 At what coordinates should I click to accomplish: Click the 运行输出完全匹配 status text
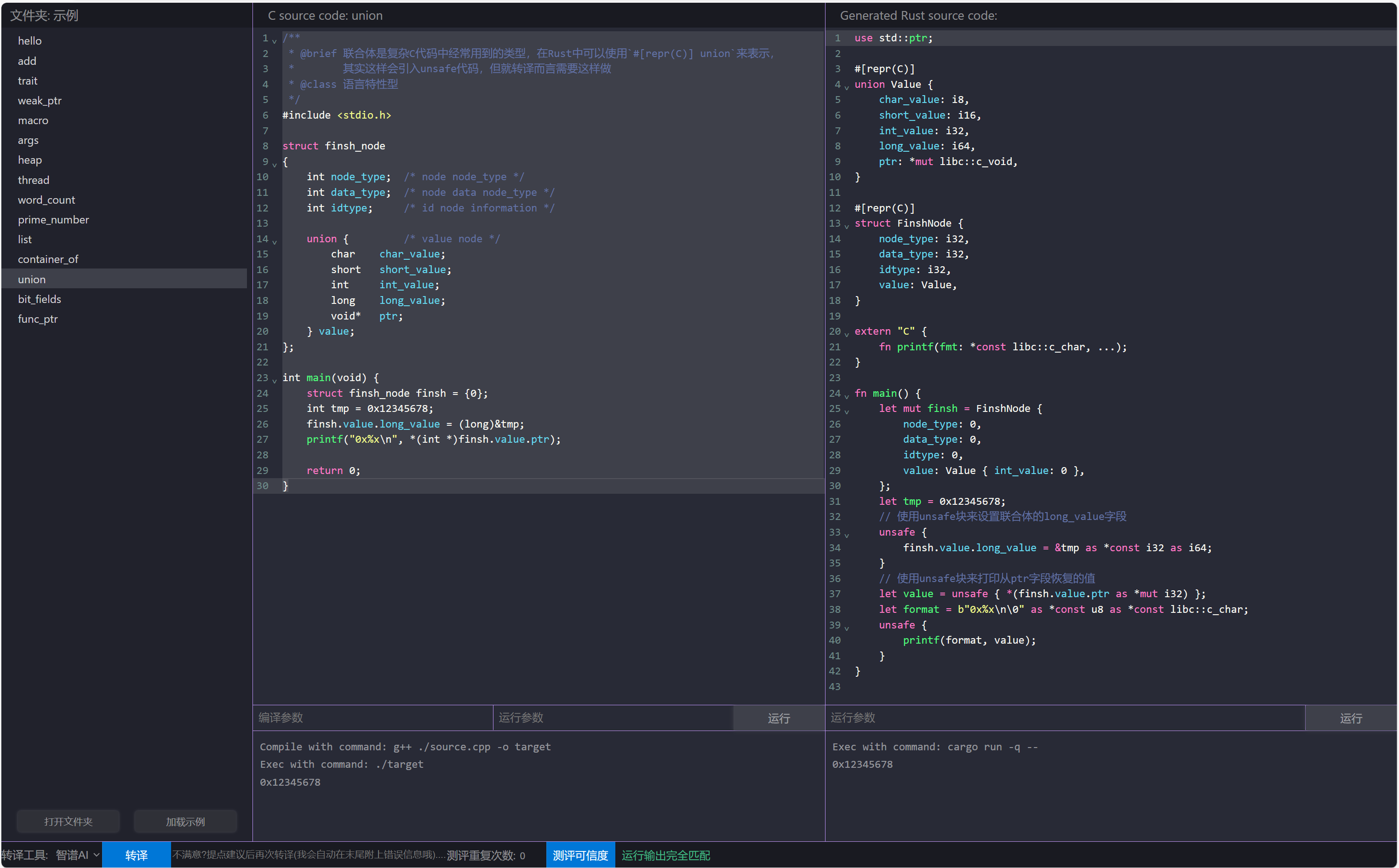click(x=665, y=856)
